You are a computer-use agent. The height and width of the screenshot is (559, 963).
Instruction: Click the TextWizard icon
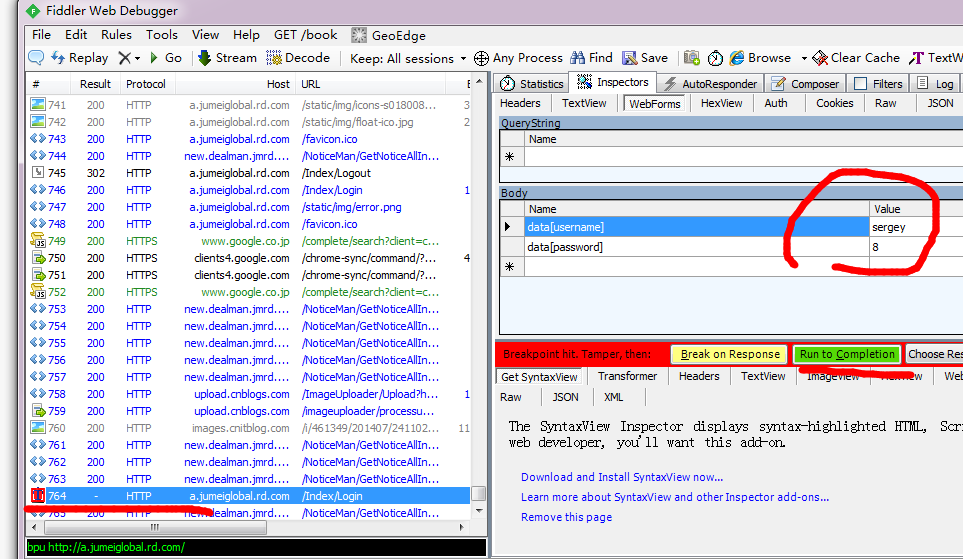click(916, 58)
